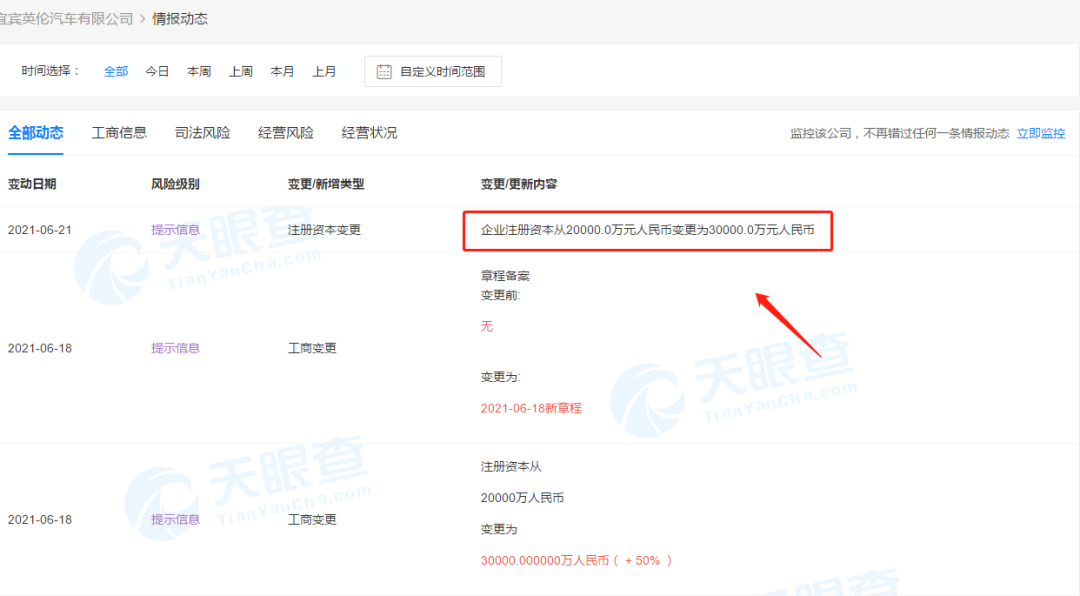The height and width of the screenshot is (596, 1080).
Task: Open 提示信息 for the 章程备案 change record
Action: click(176, 348)
